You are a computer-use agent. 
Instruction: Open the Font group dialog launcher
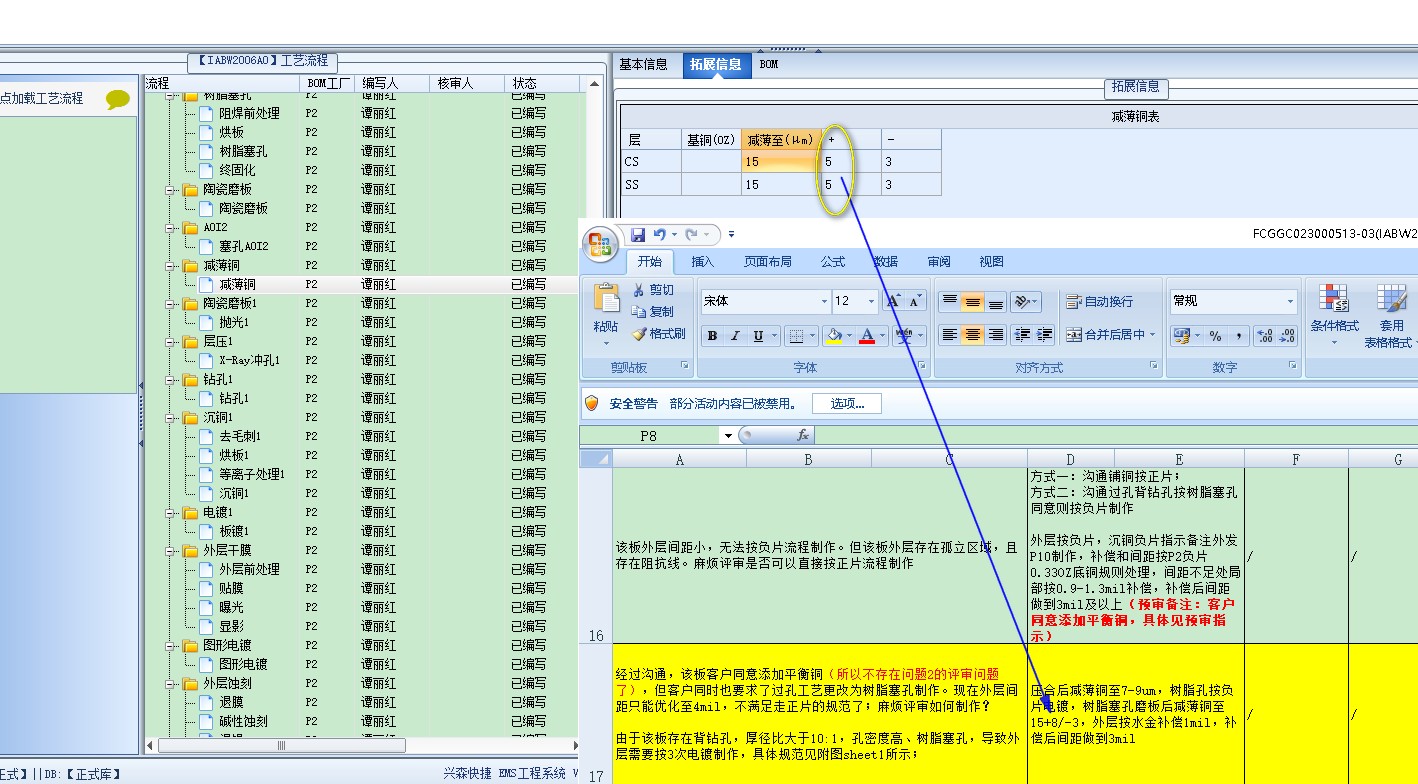[x=922, y=366]
